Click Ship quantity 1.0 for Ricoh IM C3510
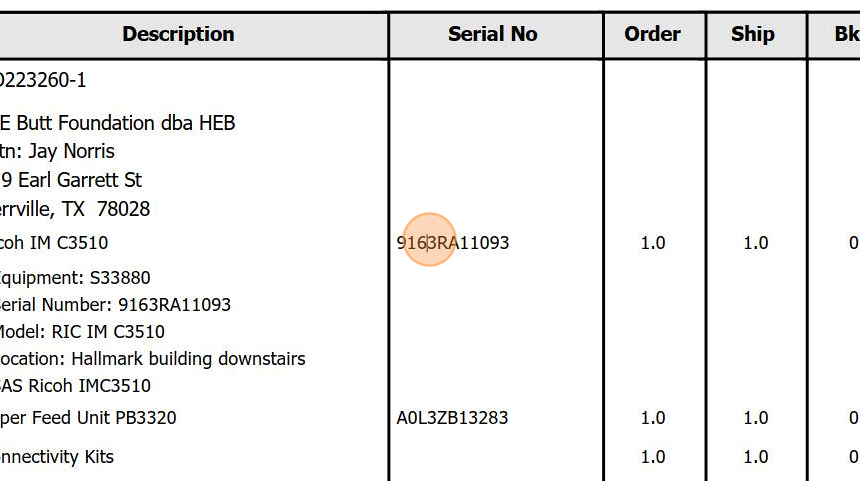The image size is (860, 481). point(755,243)
